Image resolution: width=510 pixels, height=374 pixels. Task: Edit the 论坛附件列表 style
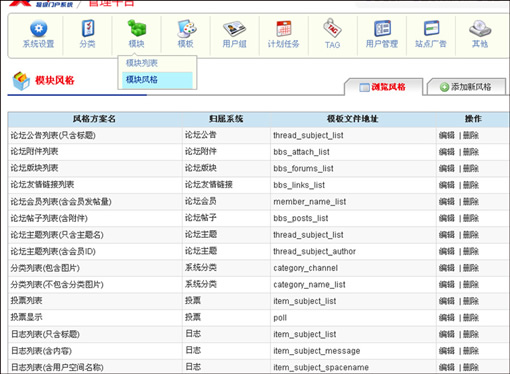tap(447, 152)
